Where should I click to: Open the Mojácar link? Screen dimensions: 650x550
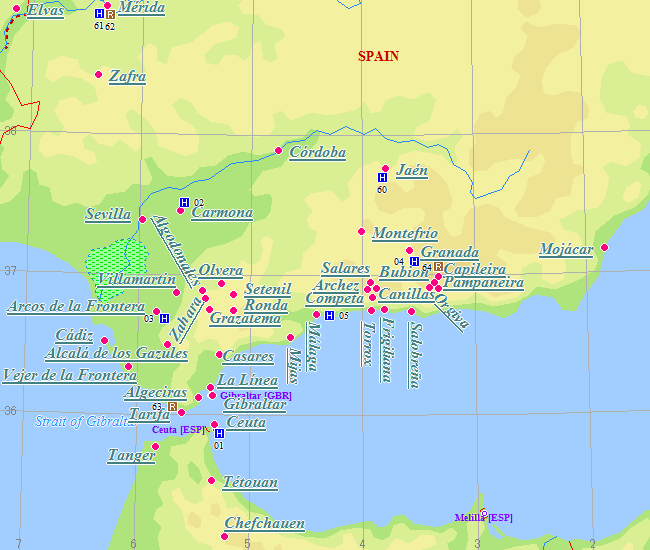[x=566, y=249]
